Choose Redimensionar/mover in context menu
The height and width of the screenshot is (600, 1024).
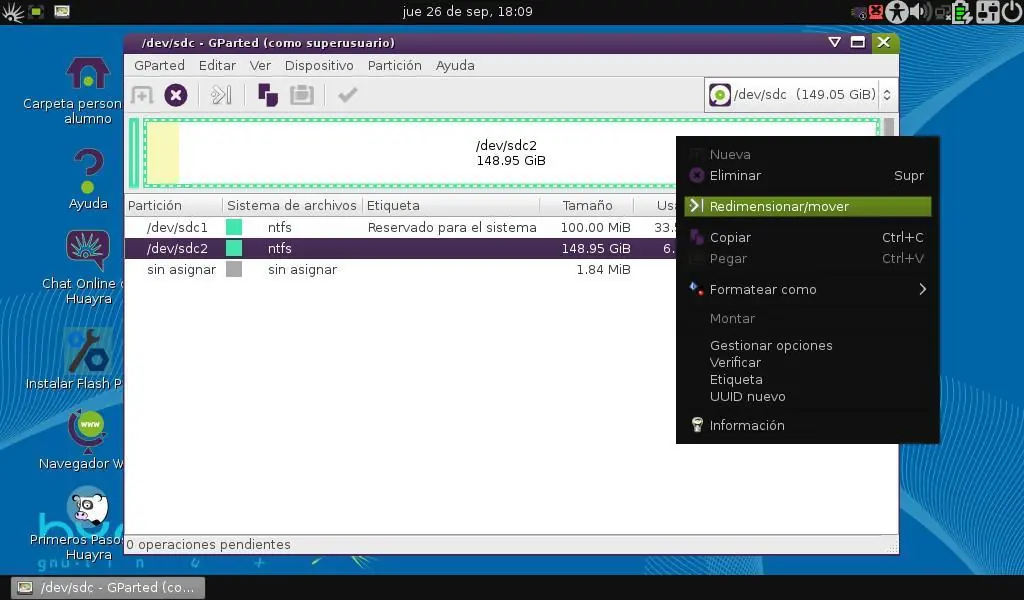(x=808, y=206)
